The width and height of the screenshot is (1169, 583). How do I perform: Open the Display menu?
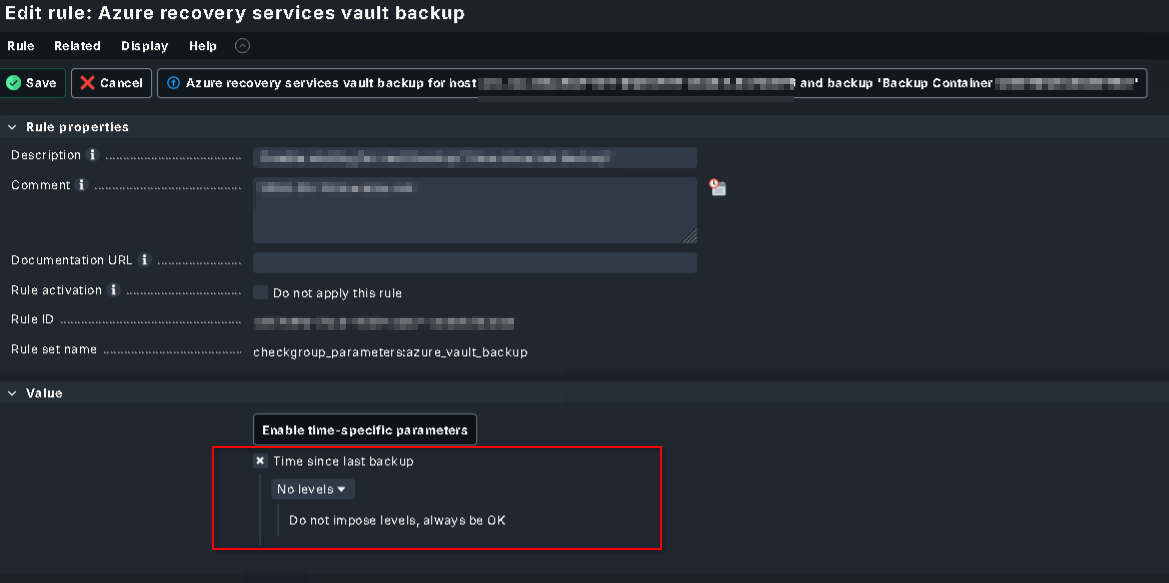(145, 46)
